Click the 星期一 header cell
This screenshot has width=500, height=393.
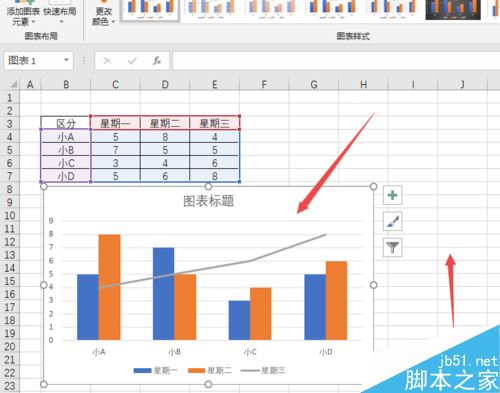(115, 123)
